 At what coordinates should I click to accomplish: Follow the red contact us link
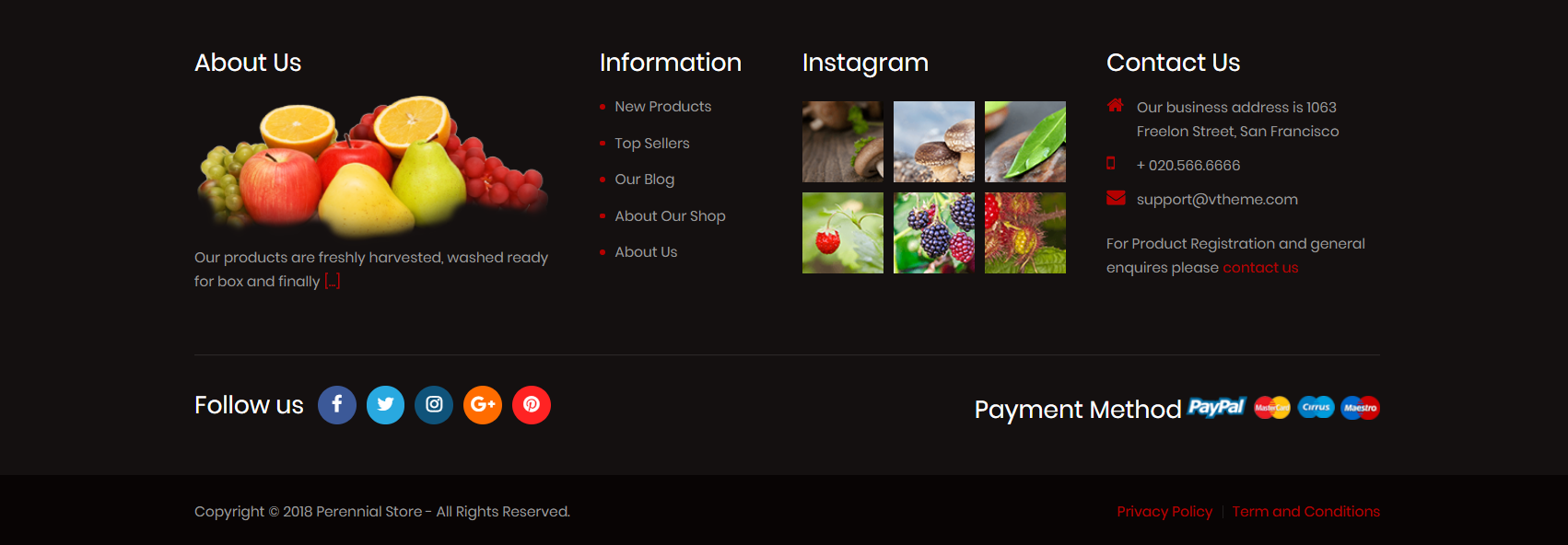point(1260,268)
